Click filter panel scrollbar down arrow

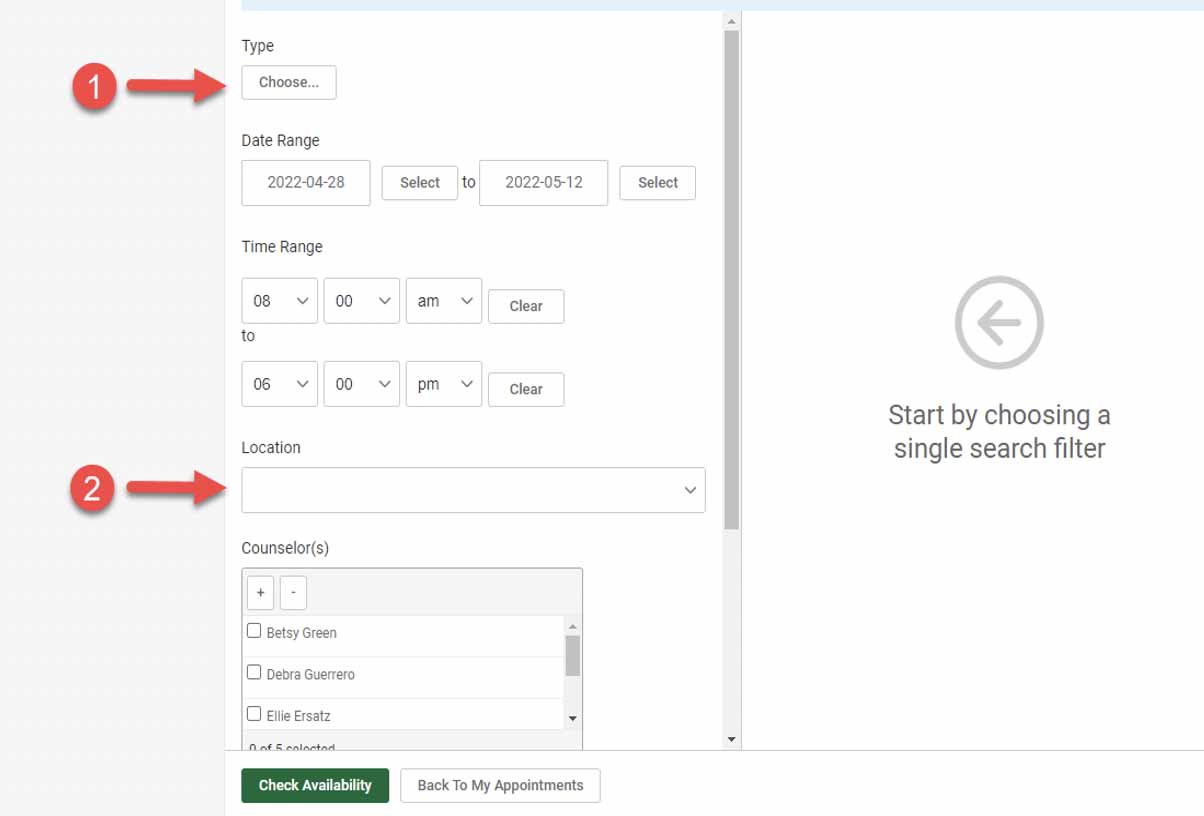pos(731,740)
